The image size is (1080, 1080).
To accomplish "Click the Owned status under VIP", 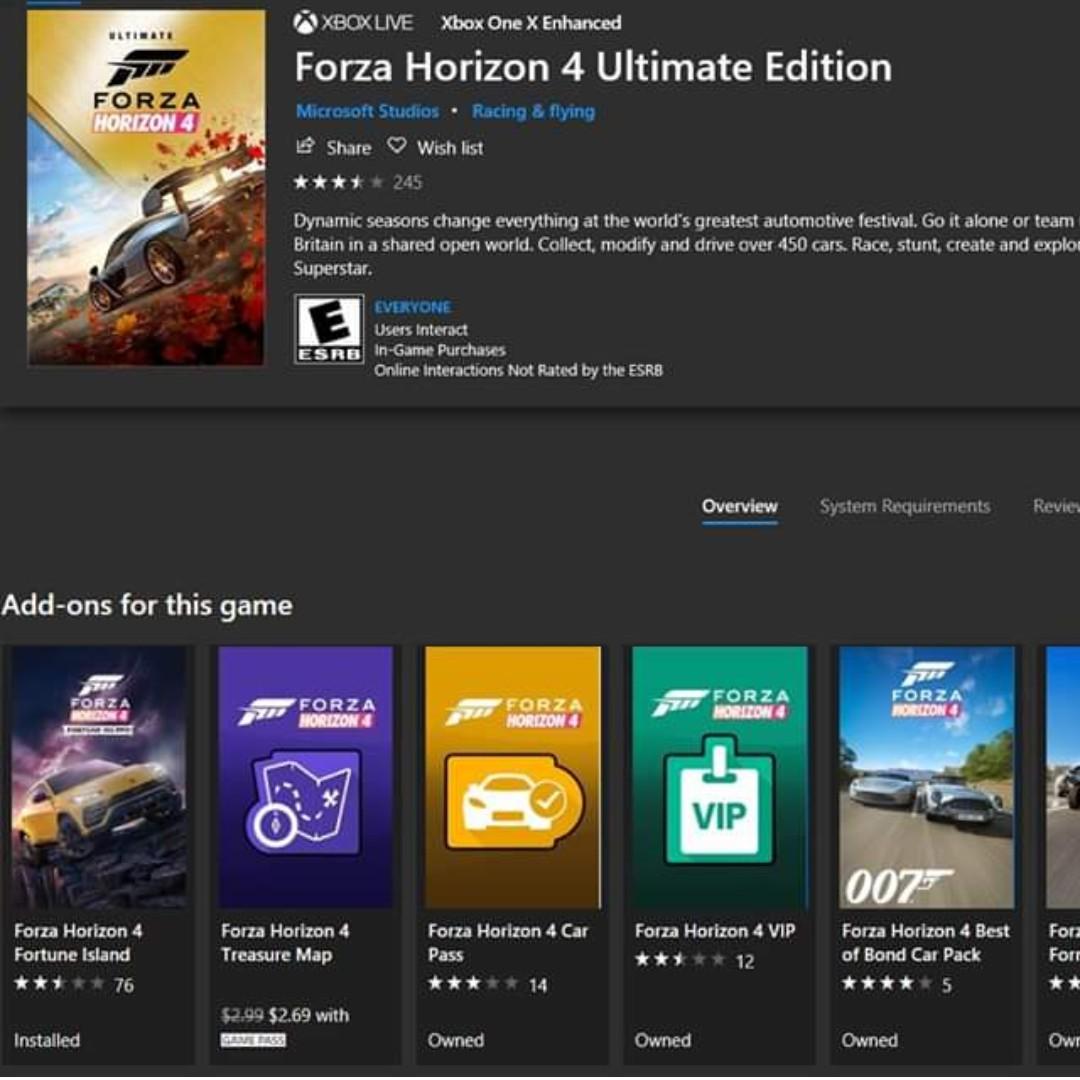I will pos(663,1040).
